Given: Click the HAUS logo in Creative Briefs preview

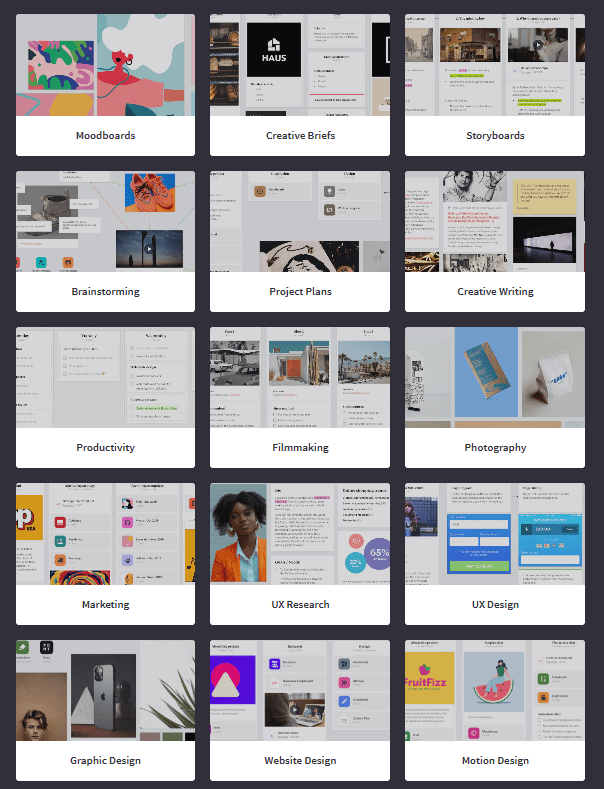Looking at the screenshot, I should tap(274, 50).
